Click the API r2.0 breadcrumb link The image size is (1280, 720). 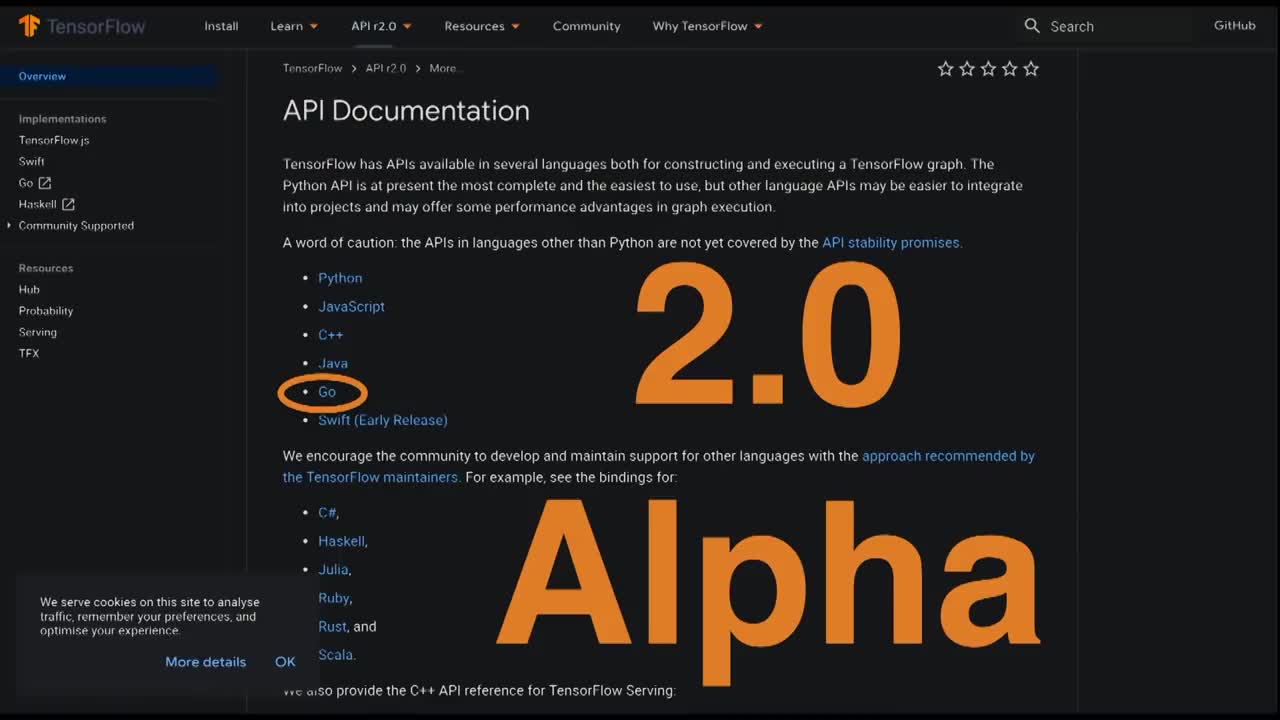[386, 68]
